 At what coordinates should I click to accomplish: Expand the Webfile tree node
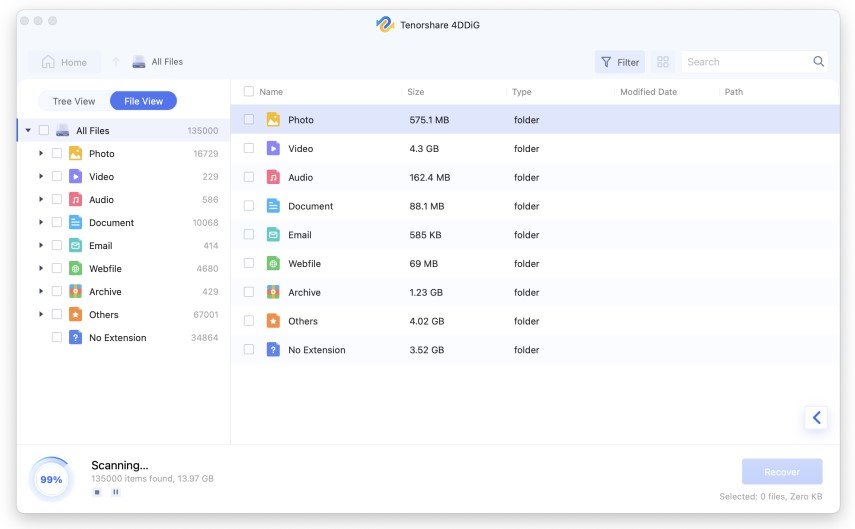41,269
